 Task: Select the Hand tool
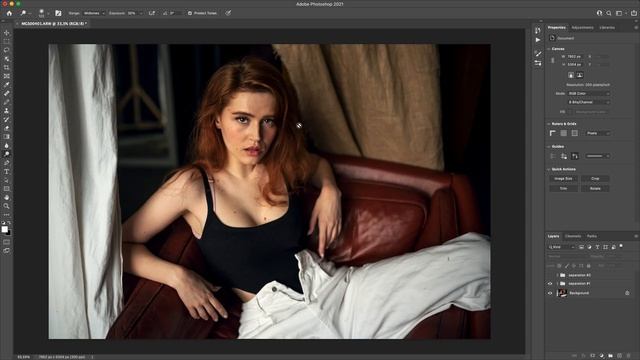click(7, 198)
